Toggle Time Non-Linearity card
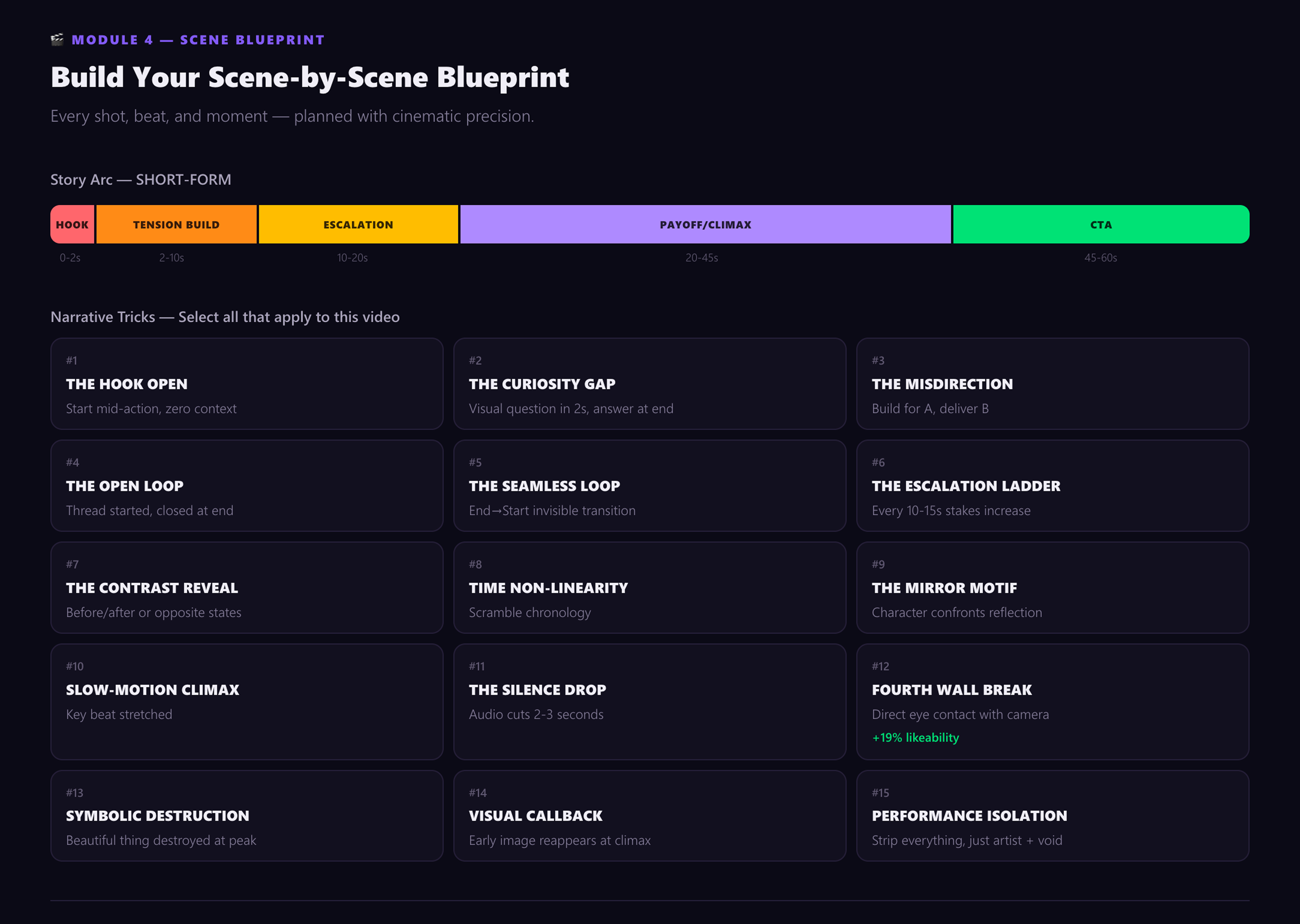Viewport: 1300px width, 924px height. (x=649, y=588)
